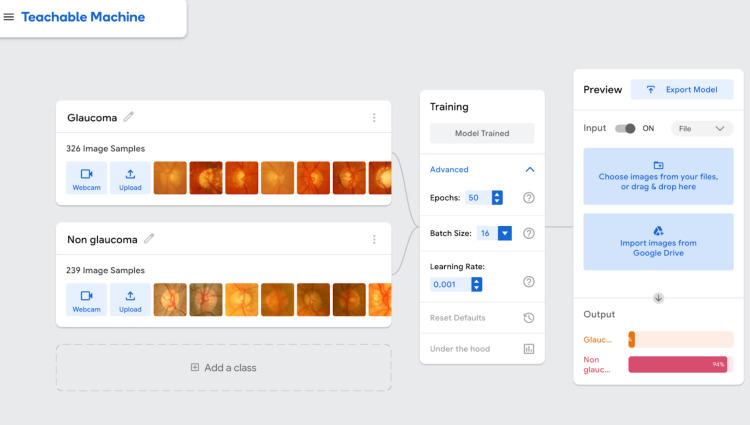Select first Non glaucoma sample thumbnail
Viewport: 750px width, 425px height.
point(170,300)
